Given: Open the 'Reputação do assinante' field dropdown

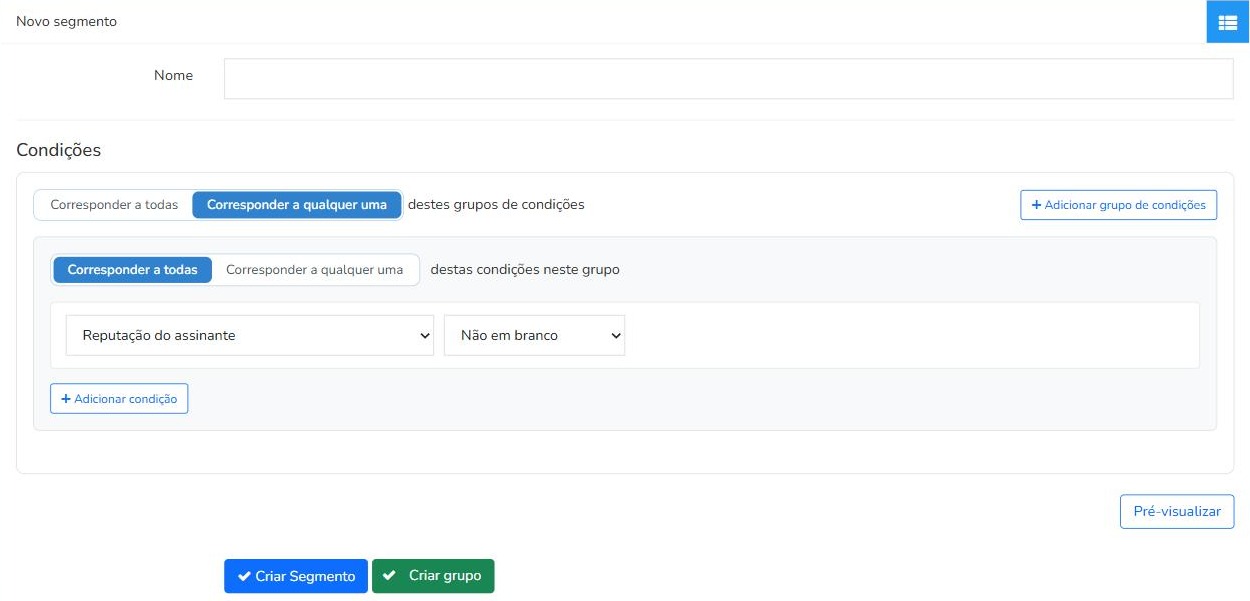Looking at the screenshot, I should tap(250, 336).
